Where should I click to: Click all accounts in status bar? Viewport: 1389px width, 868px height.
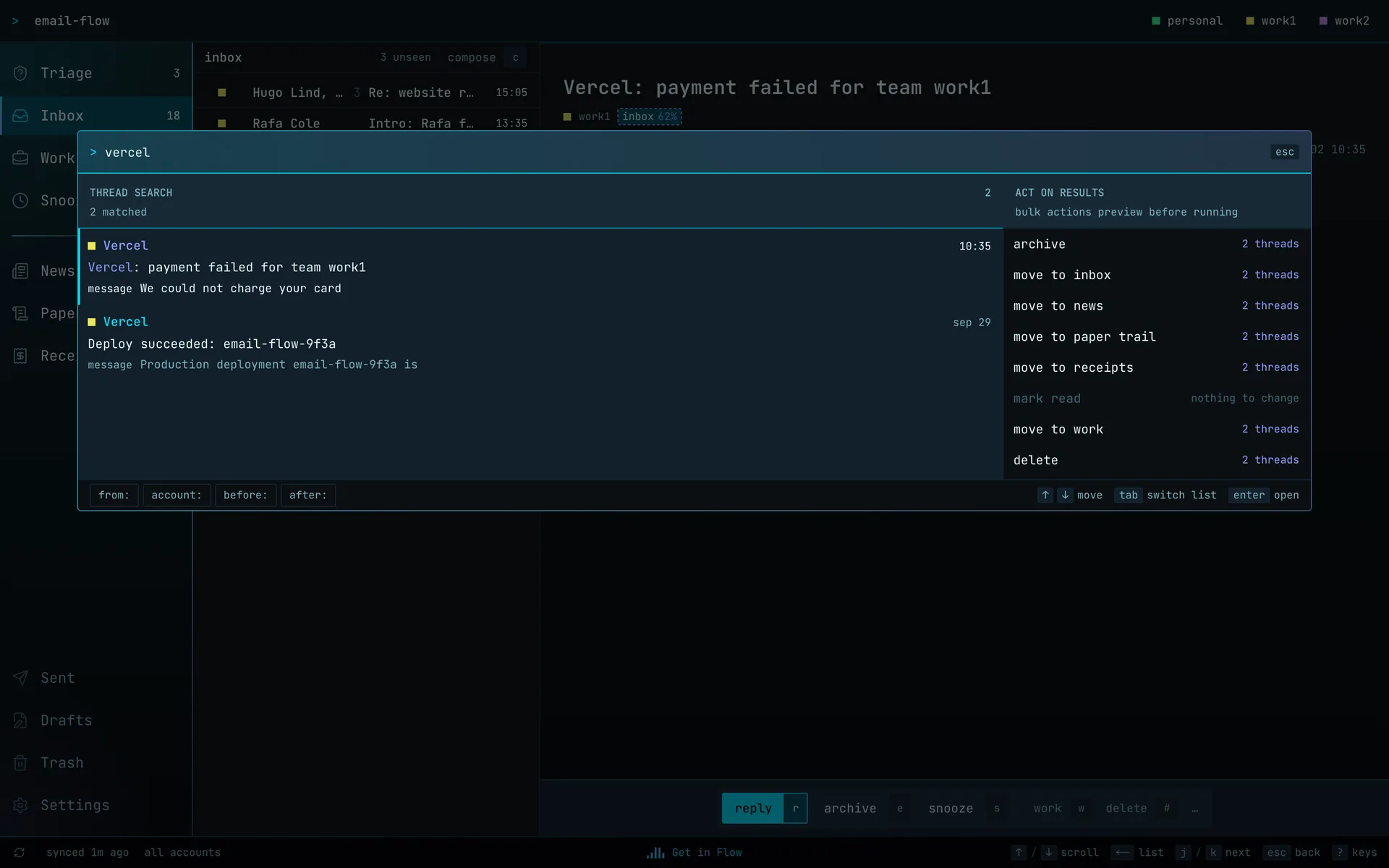182,853
